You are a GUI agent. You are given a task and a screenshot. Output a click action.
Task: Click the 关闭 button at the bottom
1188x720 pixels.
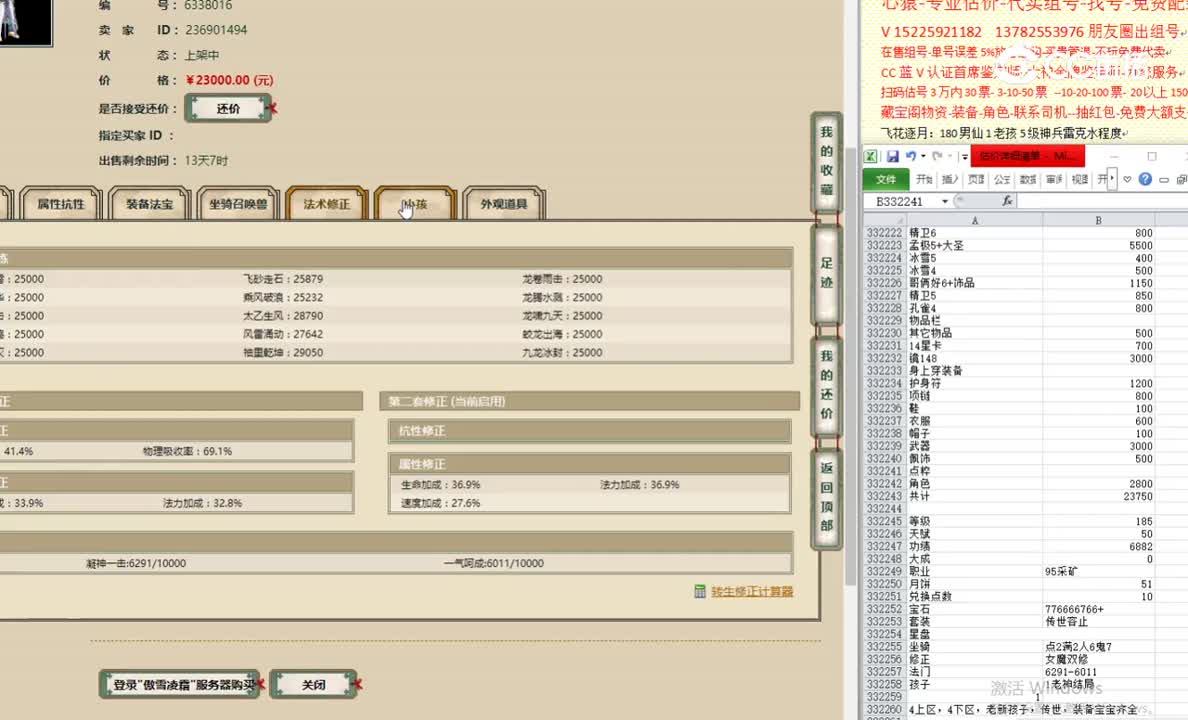pos(313,684)
